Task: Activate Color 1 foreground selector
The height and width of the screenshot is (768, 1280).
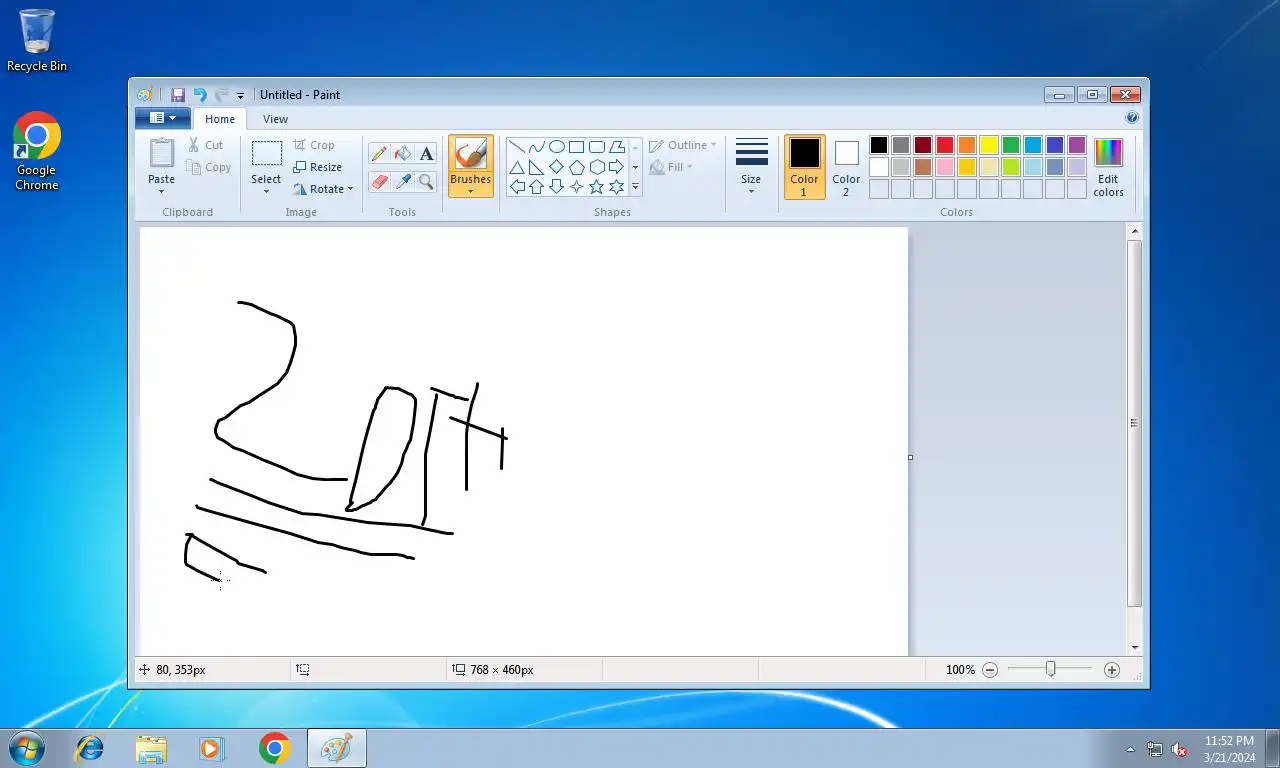Action: point(804,167)
